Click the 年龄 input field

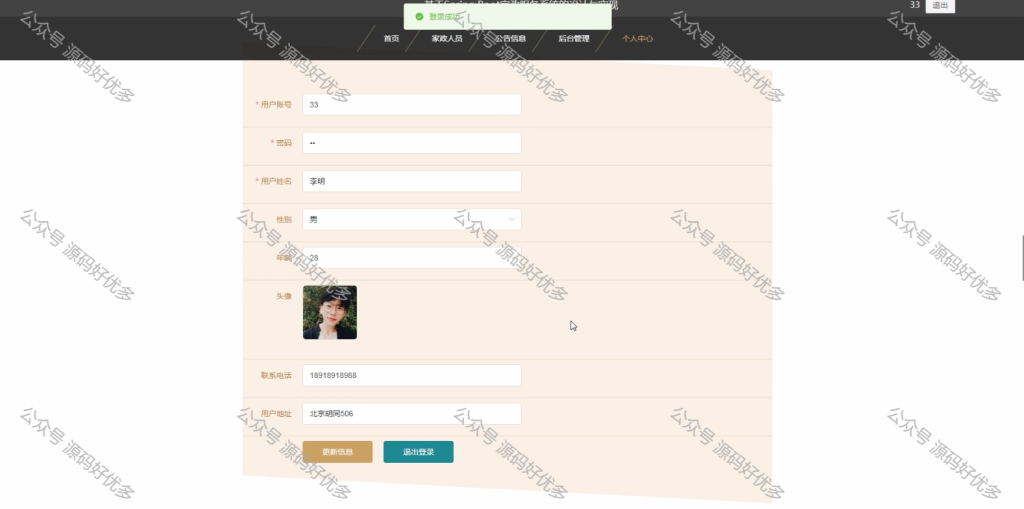pos(411,258)
